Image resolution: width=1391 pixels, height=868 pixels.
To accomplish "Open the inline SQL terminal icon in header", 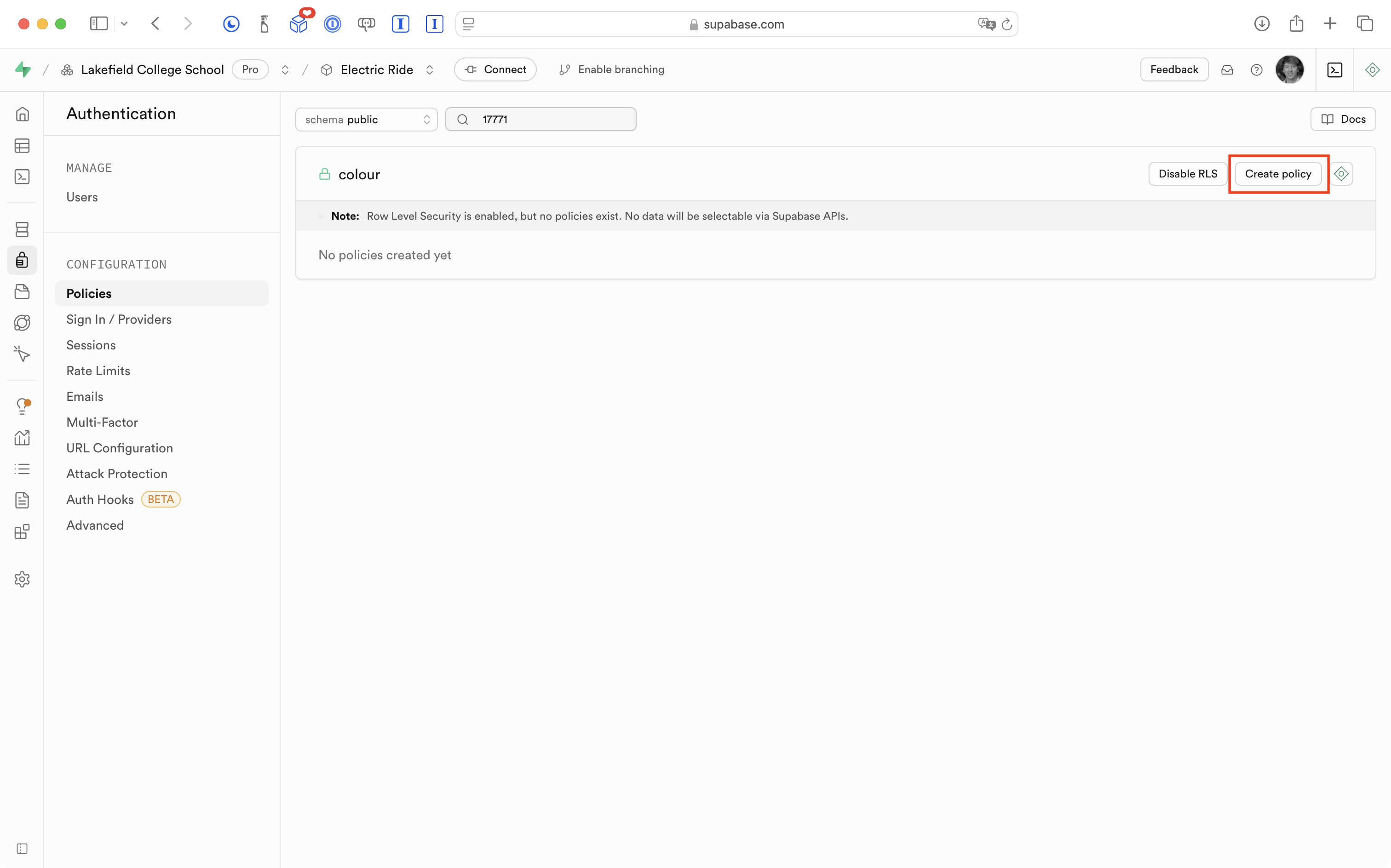I will [x=1335, y=70].
